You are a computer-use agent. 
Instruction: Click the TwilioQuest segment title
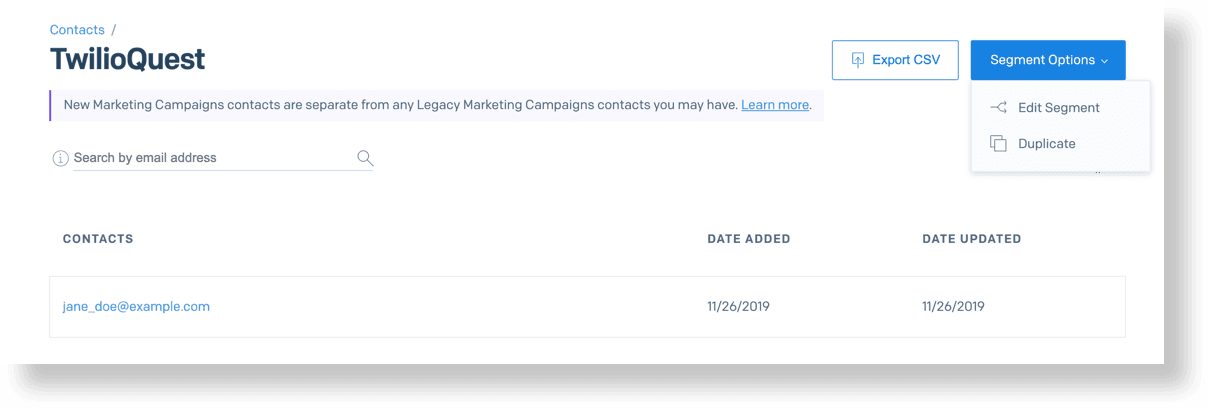(x=127, y=59)
